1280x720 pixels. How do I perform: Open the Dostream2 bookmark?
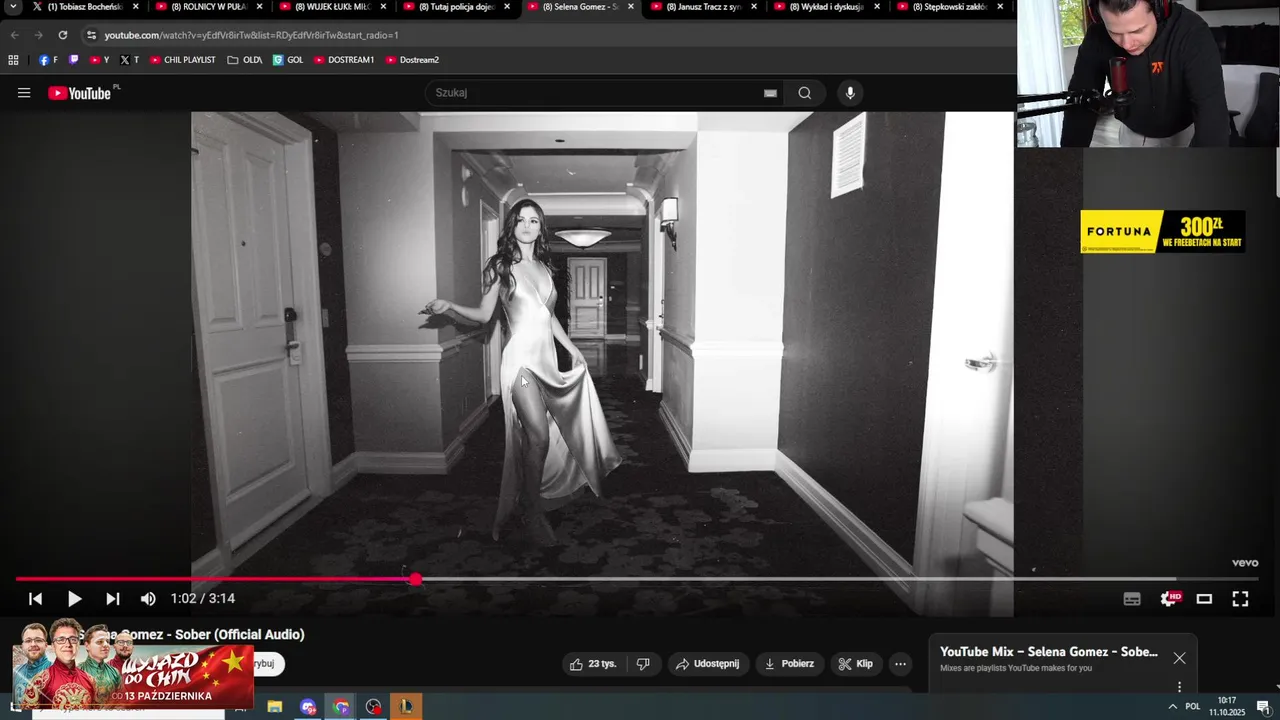point(412,60)
